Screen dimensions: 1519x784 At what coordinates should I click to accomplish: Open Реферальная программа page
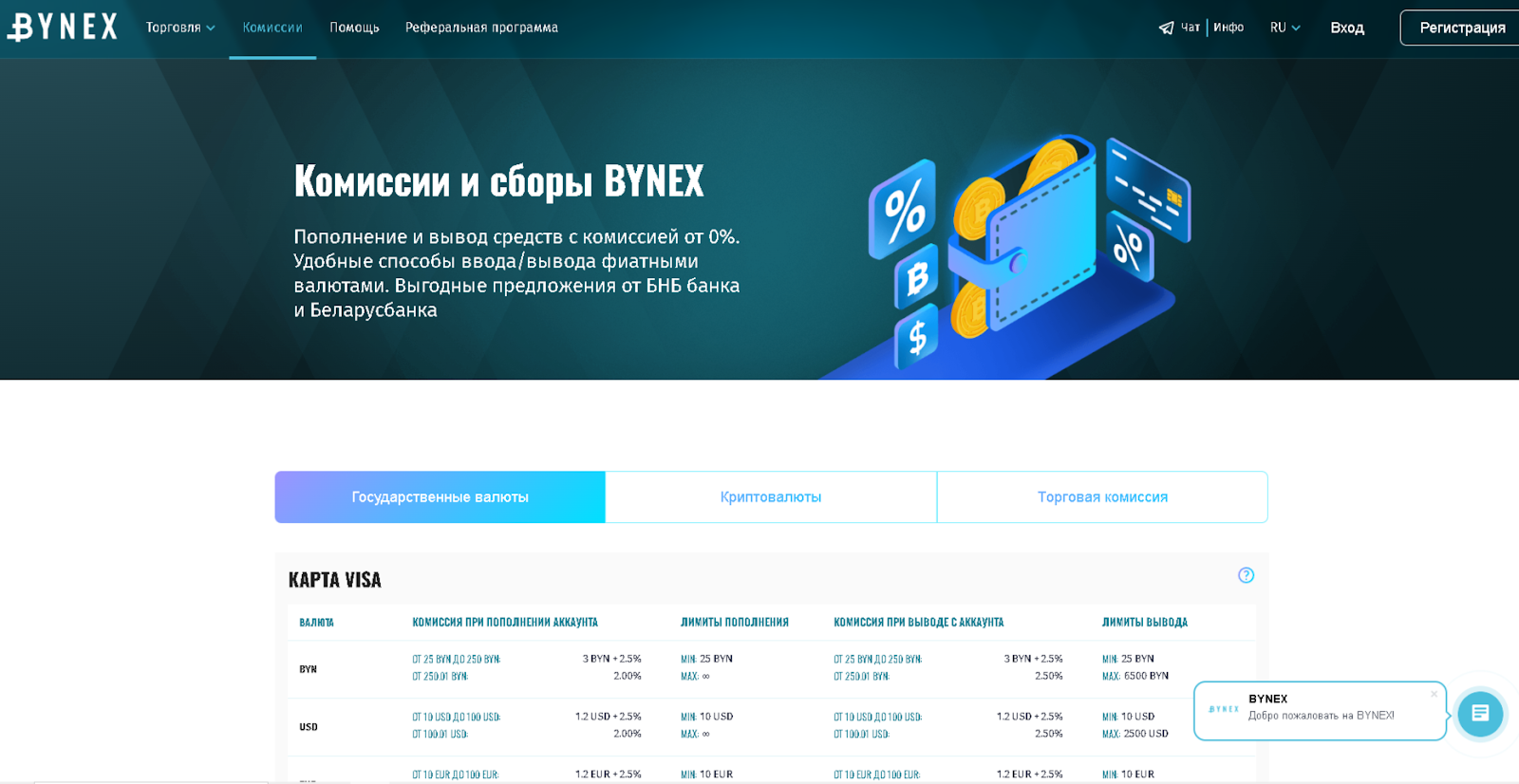click(x=481, y=28)
